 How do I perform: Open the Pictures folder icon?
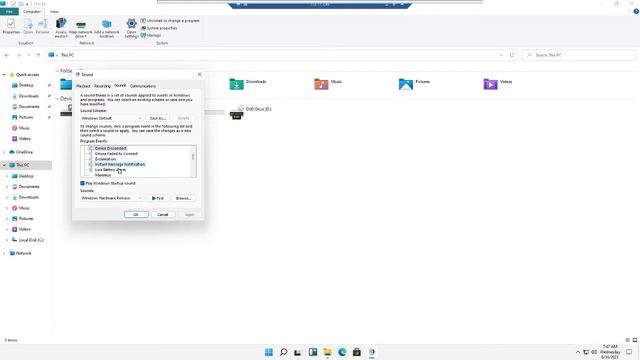pos(406,84)
